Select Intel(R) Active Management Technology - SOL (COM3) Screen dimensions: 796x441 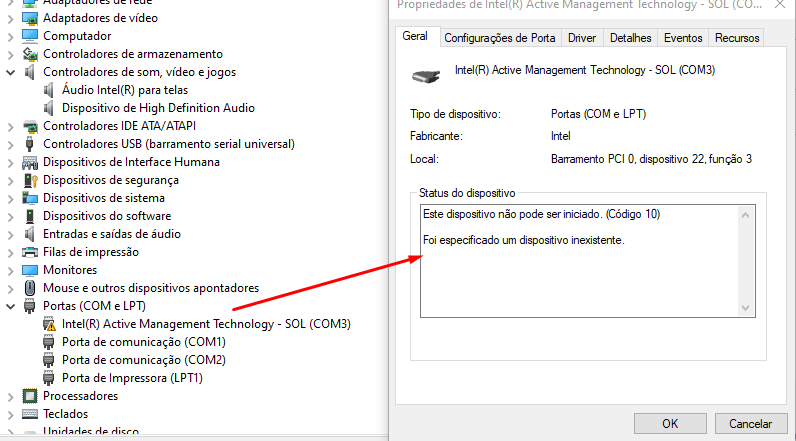coord(206,324)
